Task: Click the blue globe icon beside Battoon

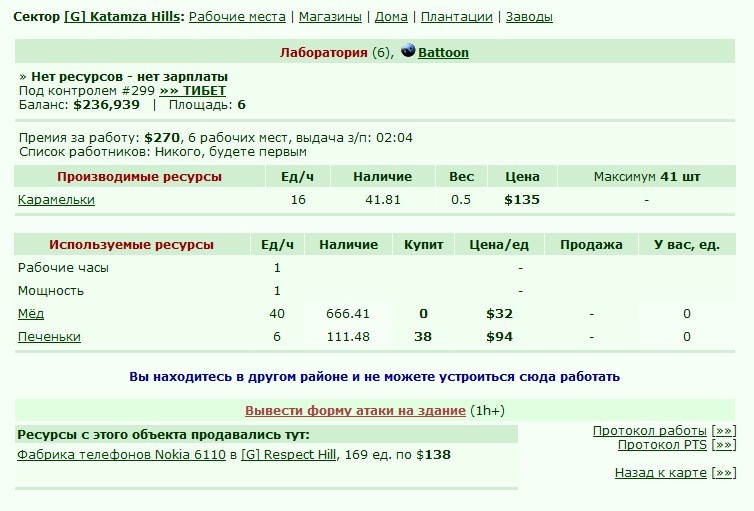Action: [x=408, y=50]
